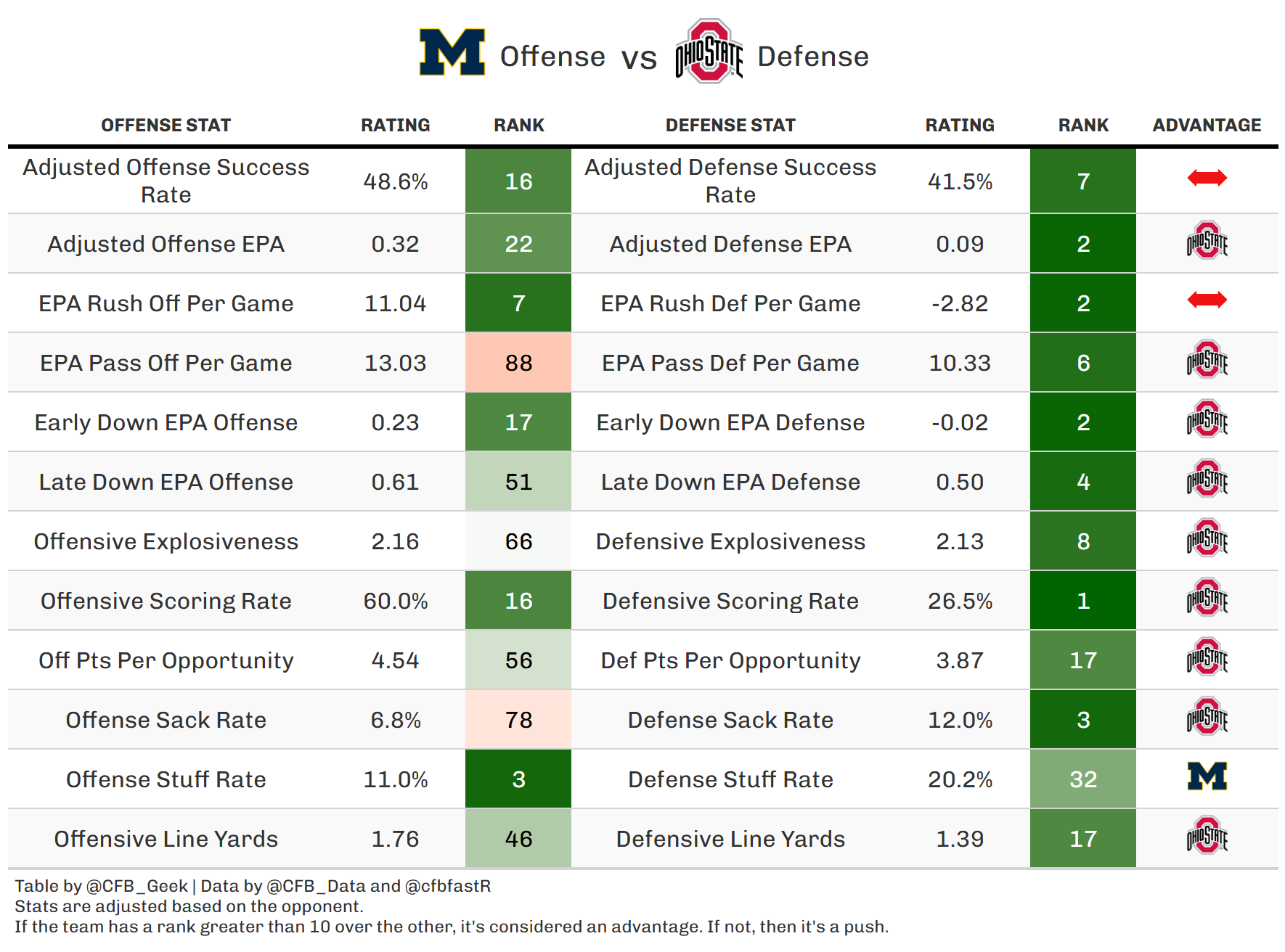Select the light pink rank 78 cell
This screenshot has height=952, width=1285.
tap(518, 720)
